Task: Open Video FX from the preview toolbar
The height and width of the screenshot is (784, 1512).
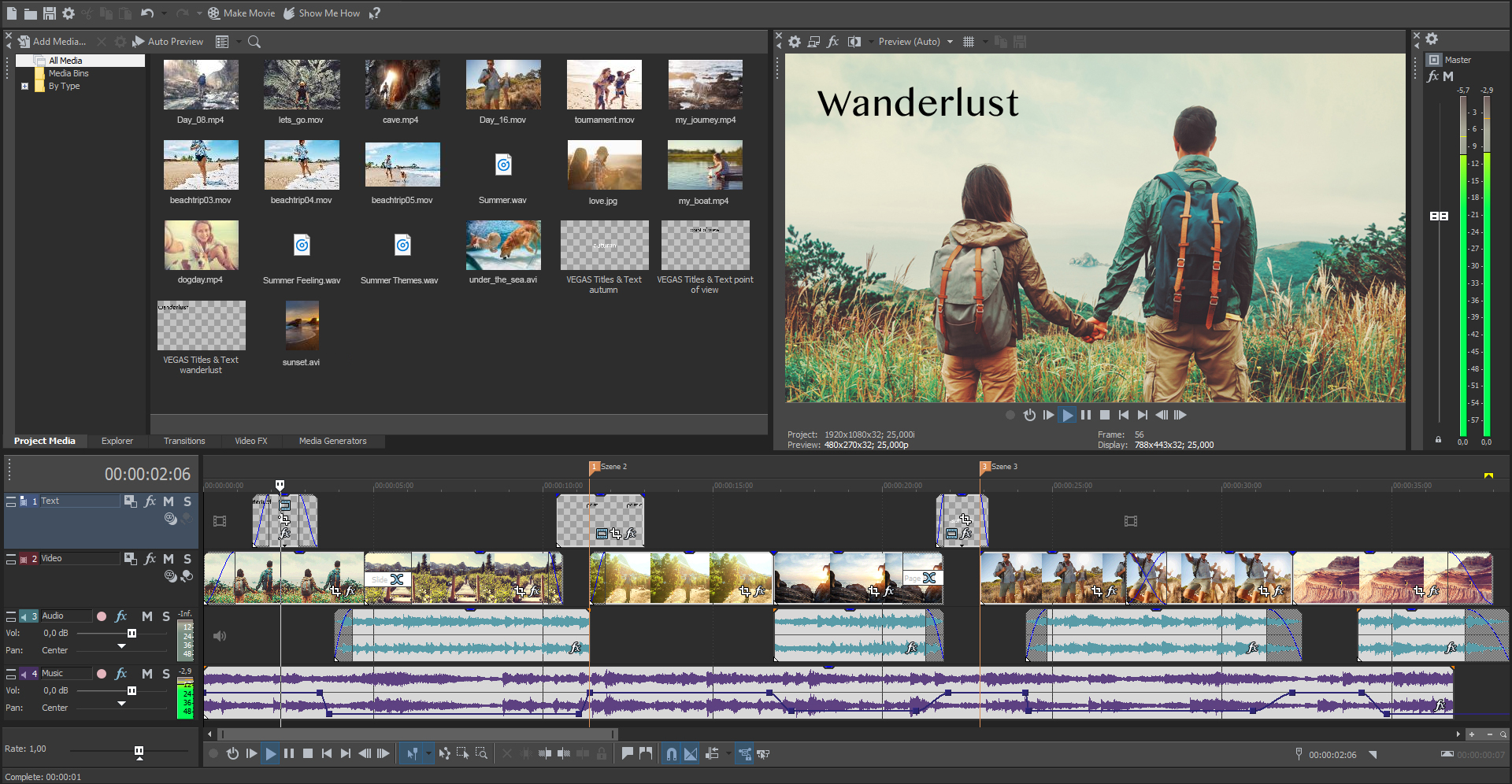Action: point(833,42)
